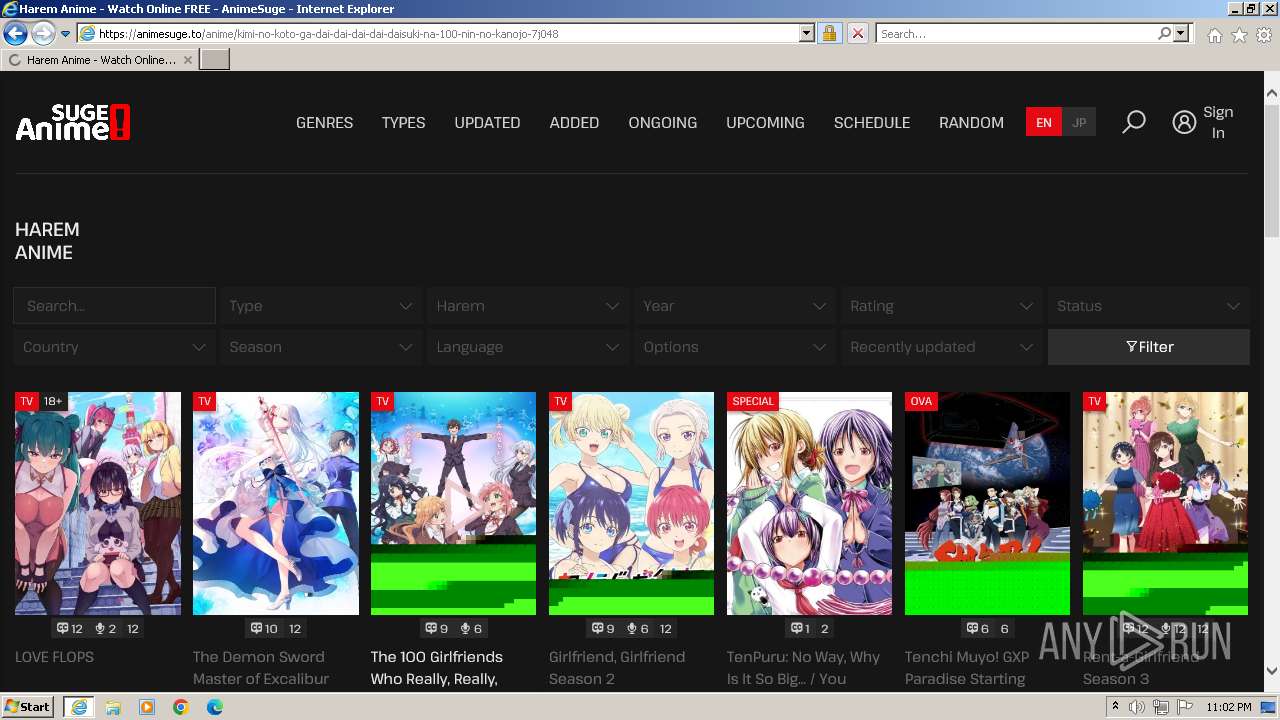Screen dimensions: 1280x720
Task: Open browser Home page icon
Action: pos(1214,34)
